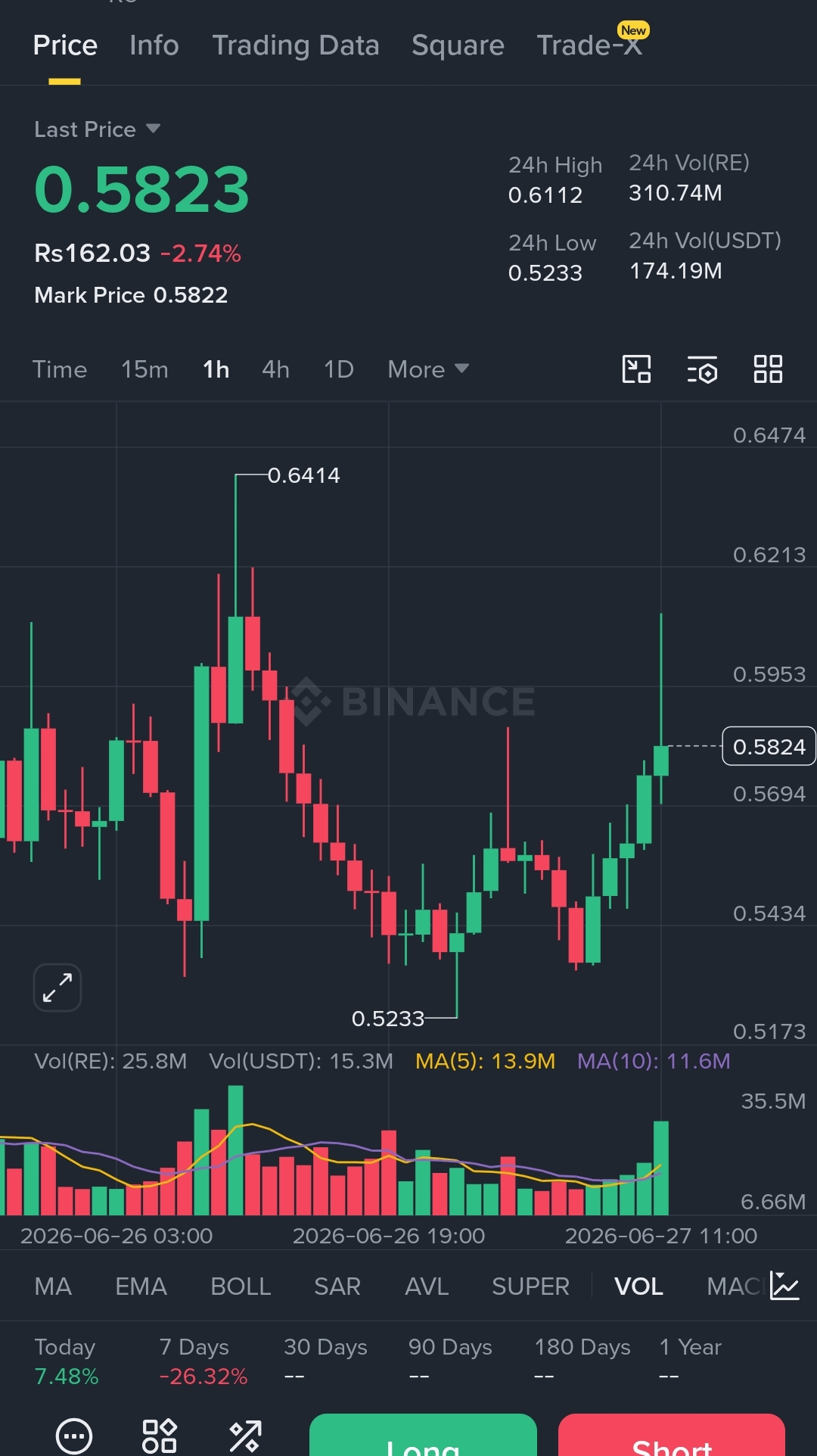
Task: Tap the 30 Days performance entry
Action: pyautogui.click(x=325, y=1361)
